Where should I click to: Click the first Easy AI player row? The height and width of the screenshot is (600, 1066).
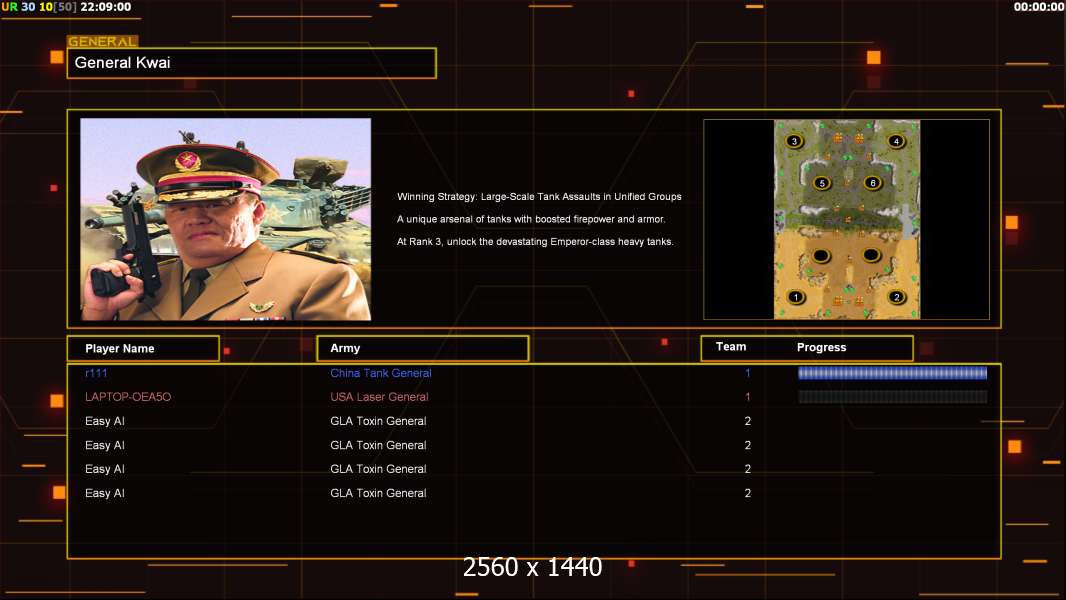click(105, 421)
